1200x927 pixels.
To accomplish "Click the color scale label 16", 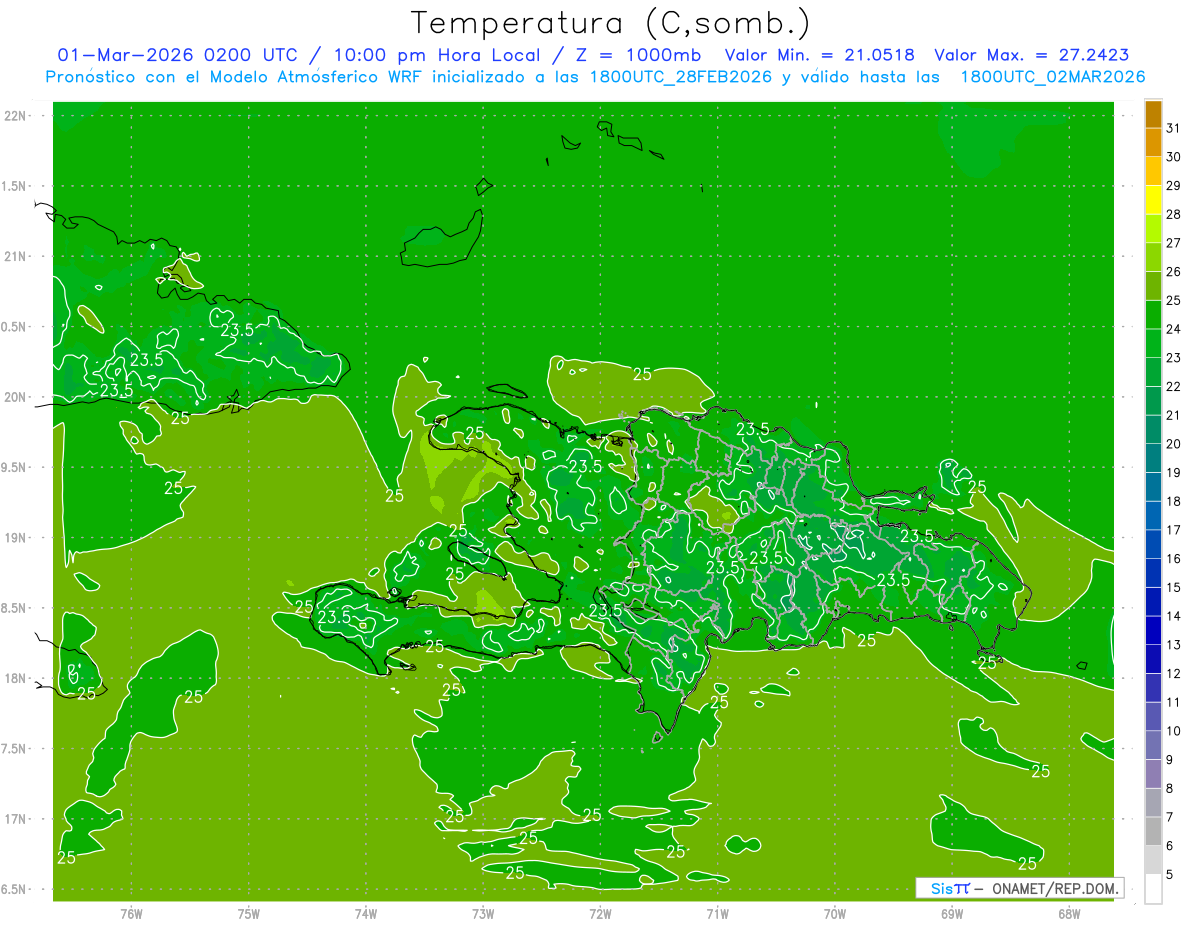I will click(x=1173, y=559).
